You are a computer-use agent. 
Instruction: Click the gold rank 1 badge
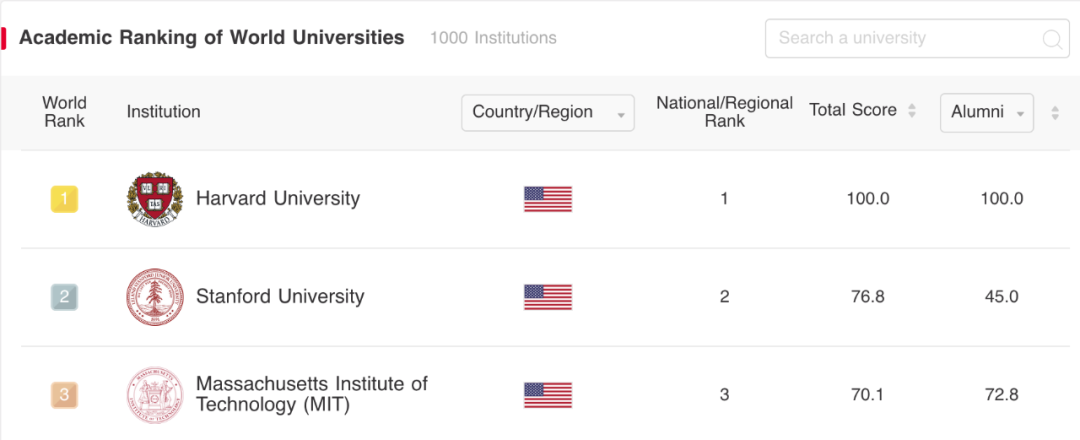tap(64, 199)
